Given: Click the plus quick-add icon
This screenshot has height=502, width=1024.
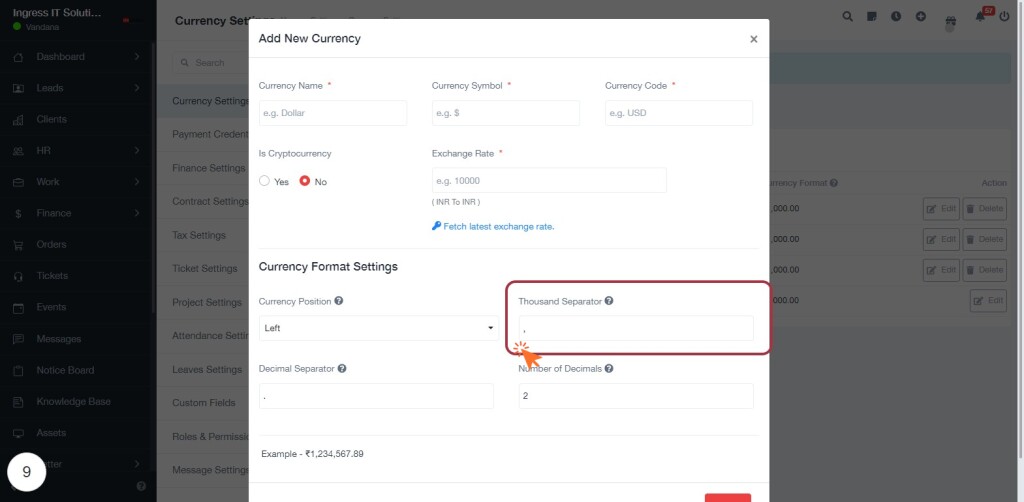Looking at the screenshot, I should click(921, 16).
